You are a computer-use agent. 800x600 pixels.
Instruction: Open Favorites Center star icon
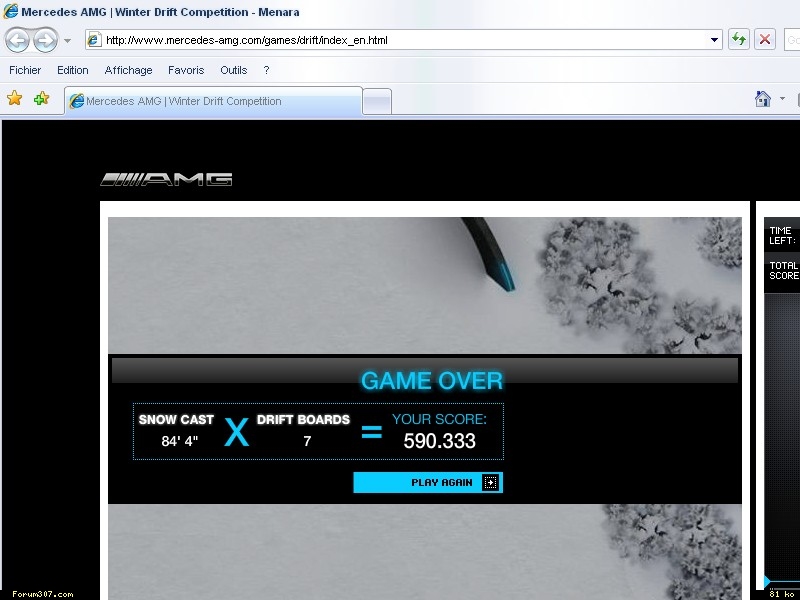(15, 99)
